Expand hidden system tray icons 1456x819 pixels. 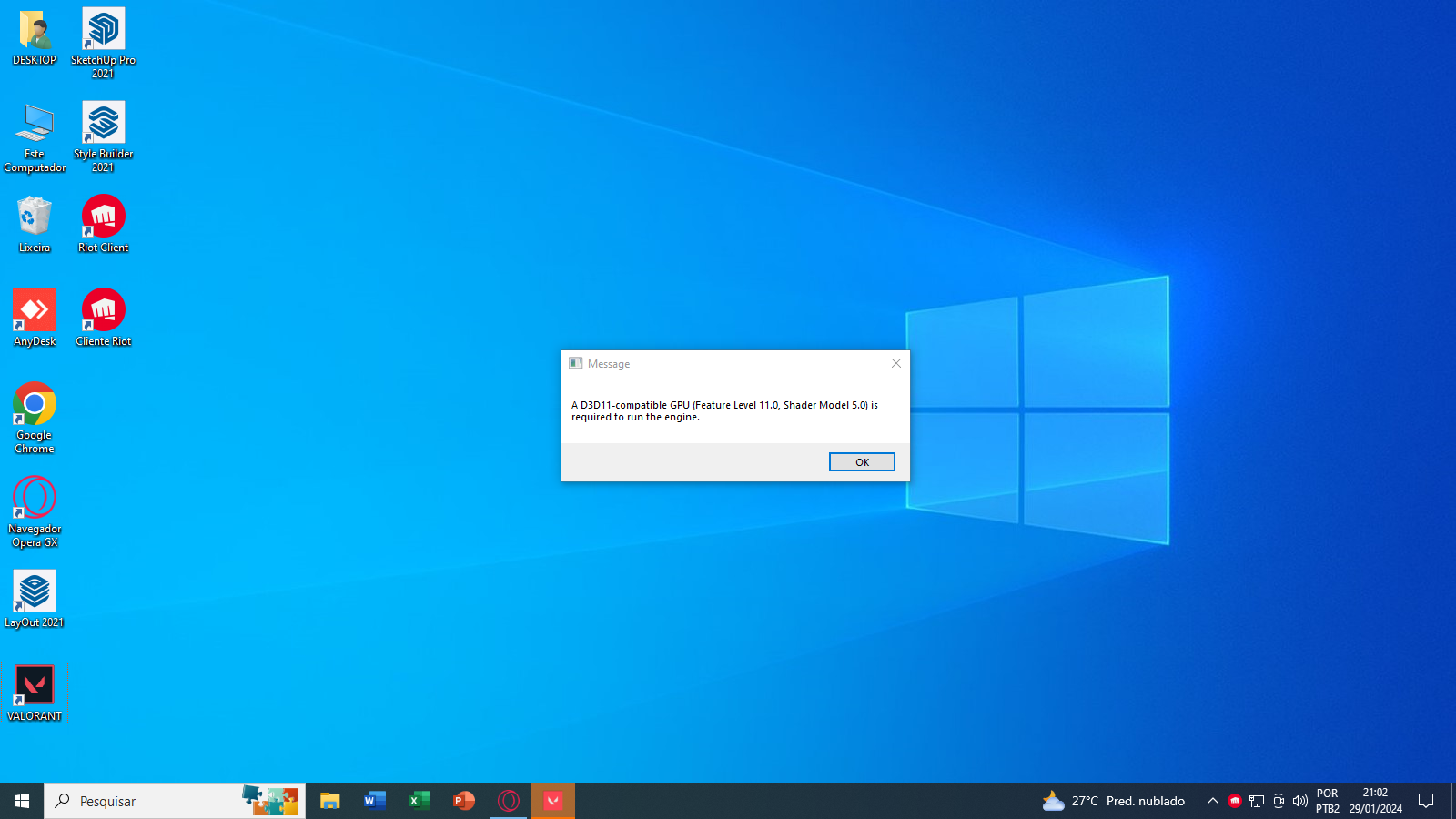tap(1212, 801)
